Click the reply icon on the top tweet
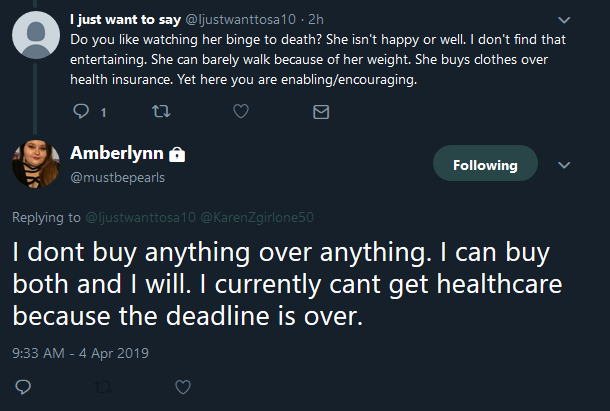This screenshot has height=411, width=610. click(81, 111)
